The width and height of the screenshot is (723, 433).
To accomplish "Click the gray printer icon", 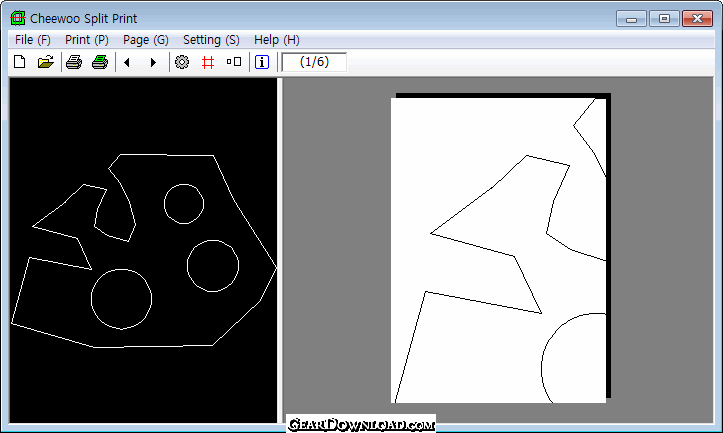I will click(x=74, y=62).
